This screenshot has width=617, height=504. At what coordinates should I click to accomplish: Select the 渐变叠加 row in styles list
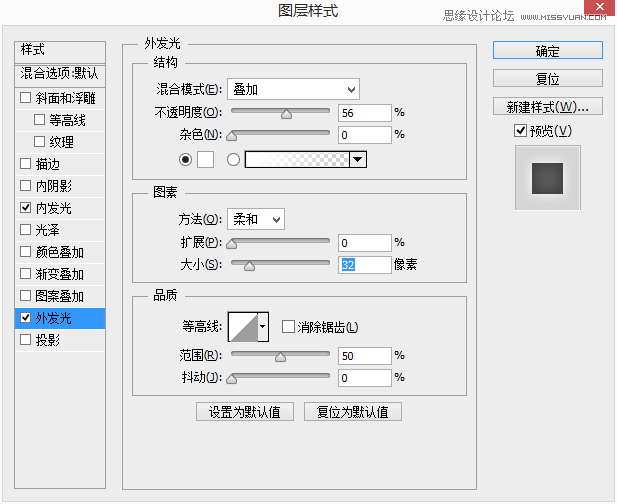[x=60, y=274]
